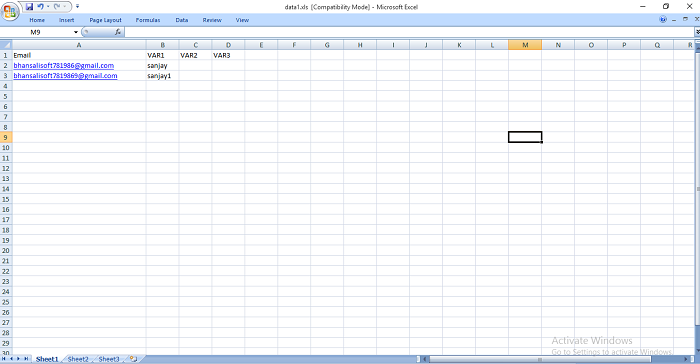Go to first sheet with navigation arrow
Image resolution: width=700 pixels, height=364 pixels.
4,359
